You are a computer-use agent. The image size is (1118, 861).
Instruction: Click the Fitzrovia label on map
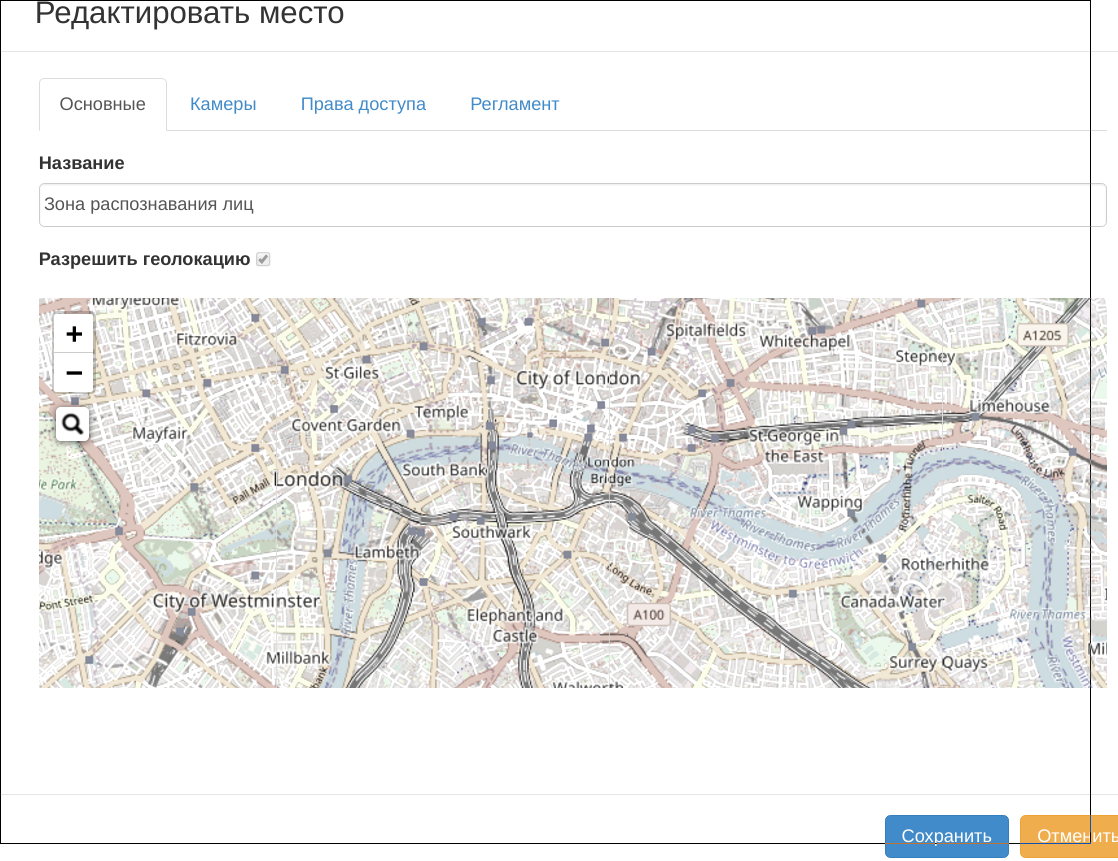pyautogui.click(x=207, y=339)
